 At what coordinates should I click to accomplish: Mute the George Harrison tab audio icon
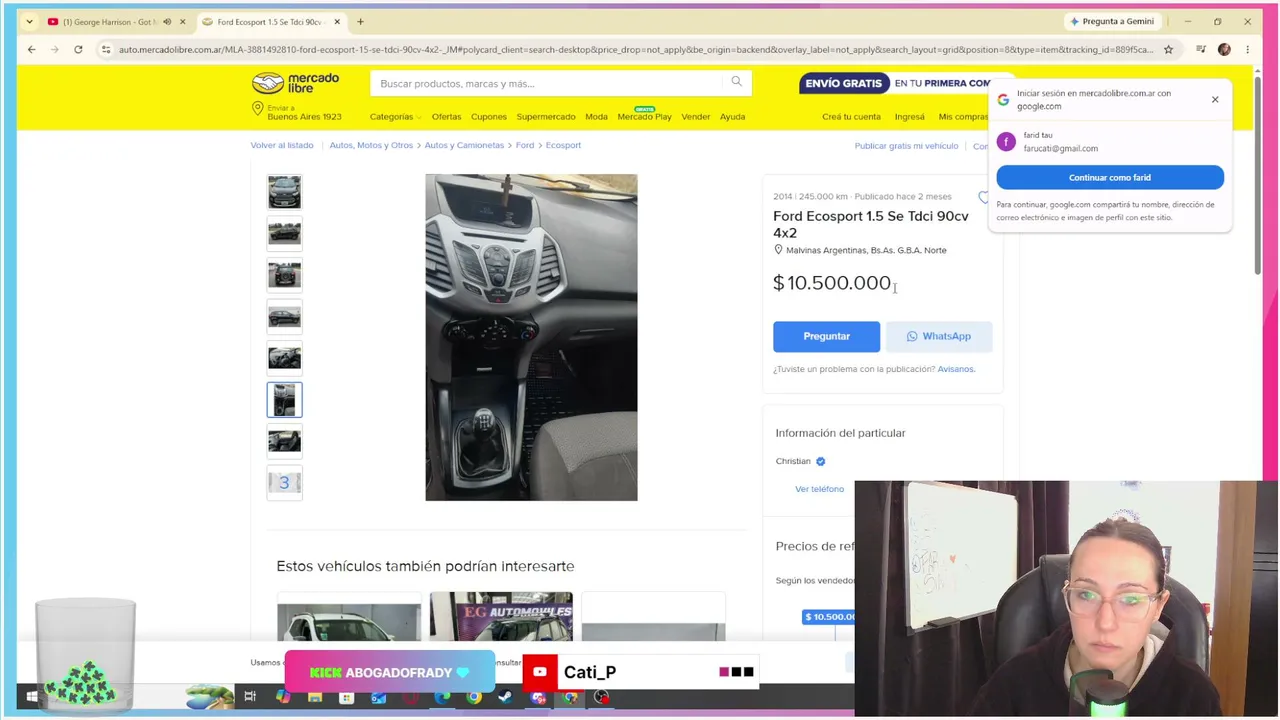point(167,22)
